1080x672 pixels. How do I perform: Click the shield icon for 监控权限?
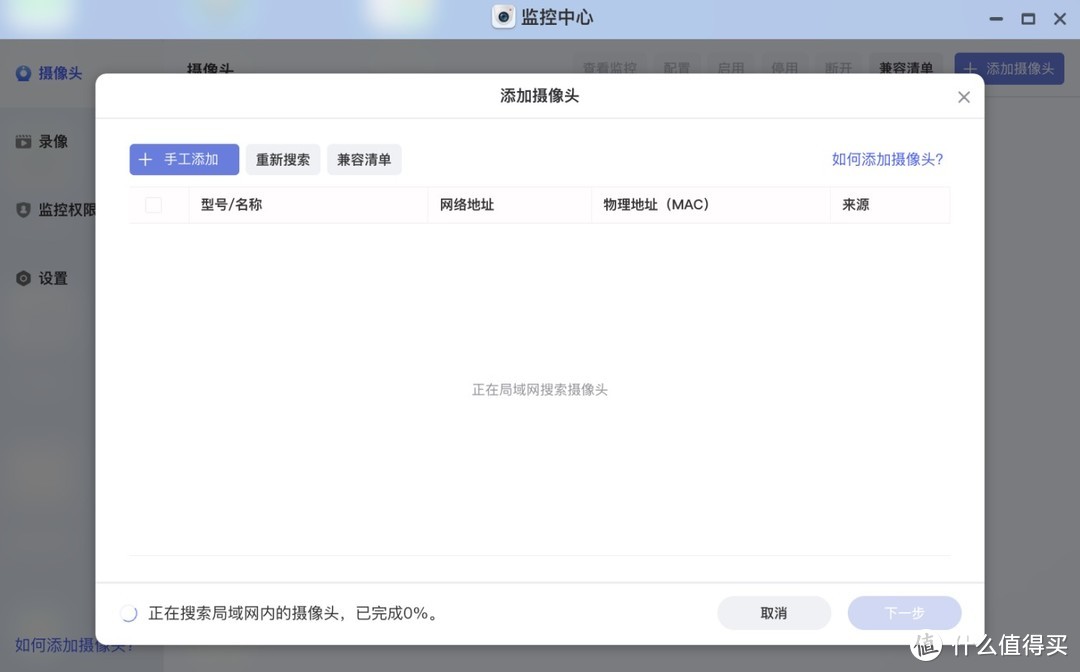(x=23, y=210)
